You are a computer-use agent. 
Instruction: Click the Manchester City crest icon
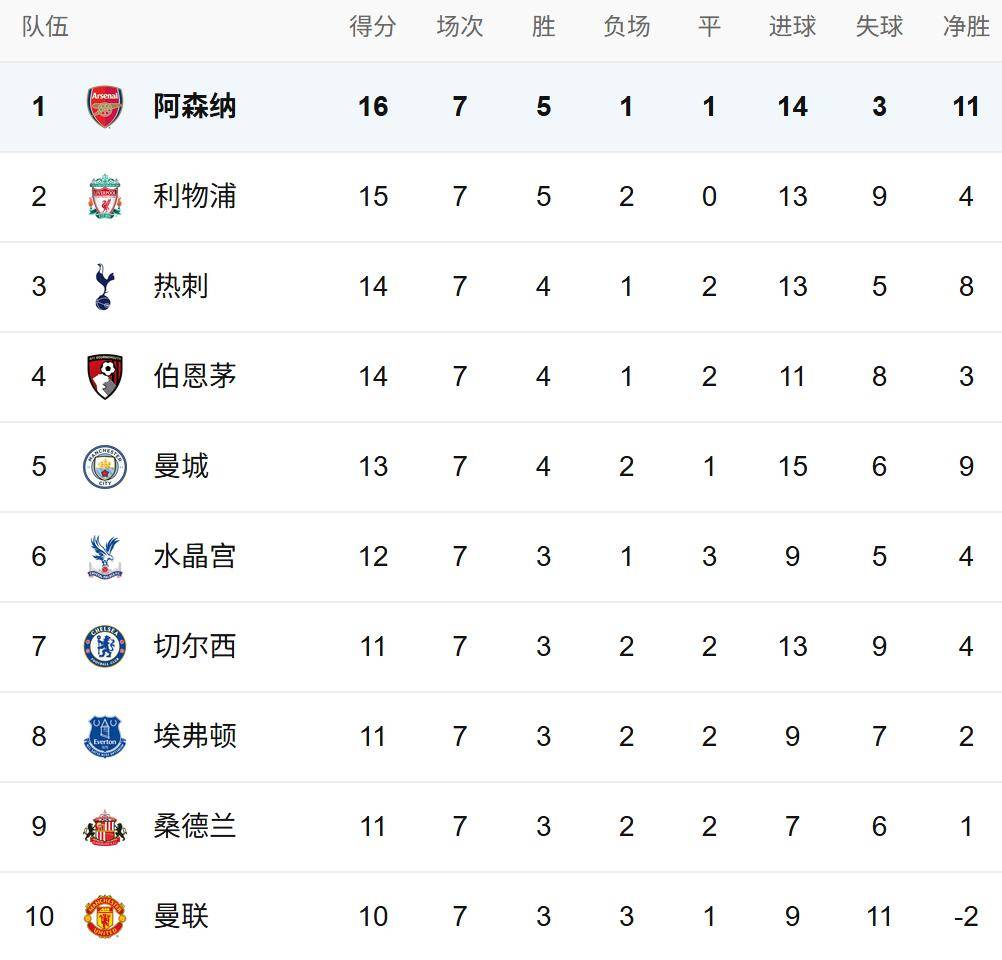point(105,467)
